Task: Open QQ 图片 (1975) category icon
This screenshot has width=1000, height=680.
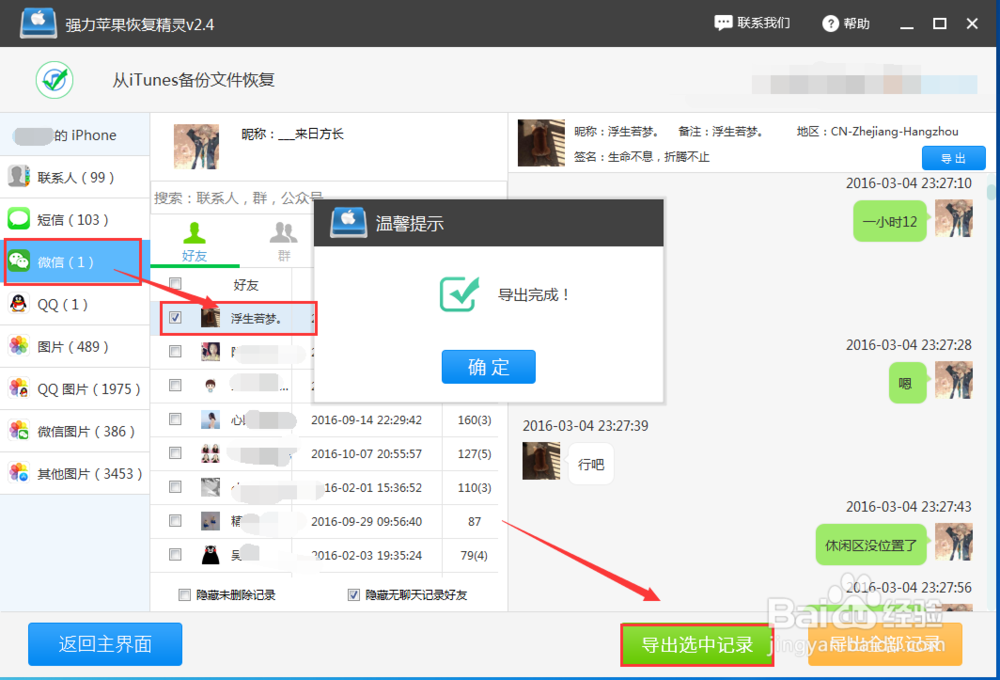Action: [18, 388]
